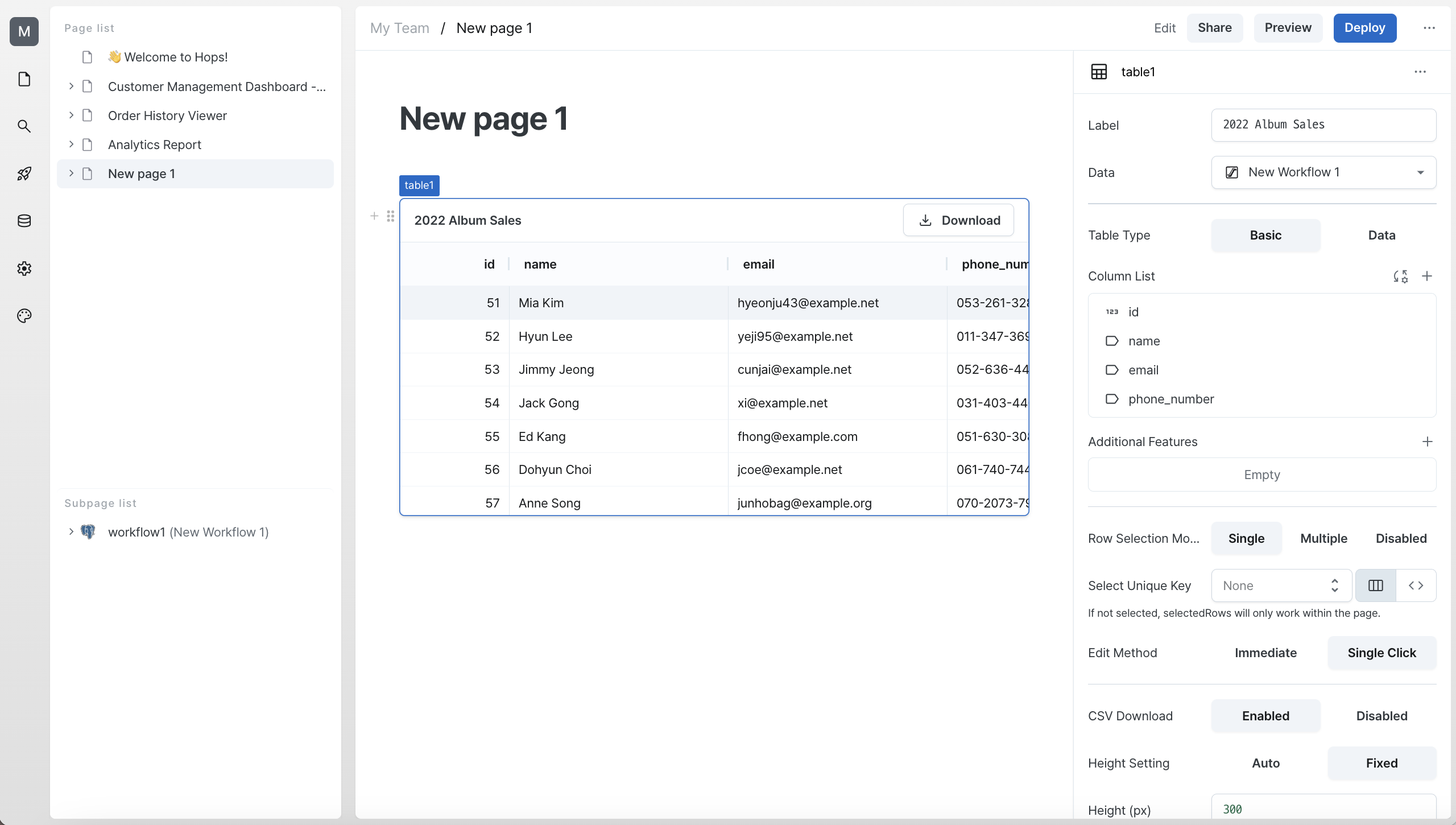Click the Add column icon in Column List
This screenshot has height=825, width=1456.
pos(1427,276)
